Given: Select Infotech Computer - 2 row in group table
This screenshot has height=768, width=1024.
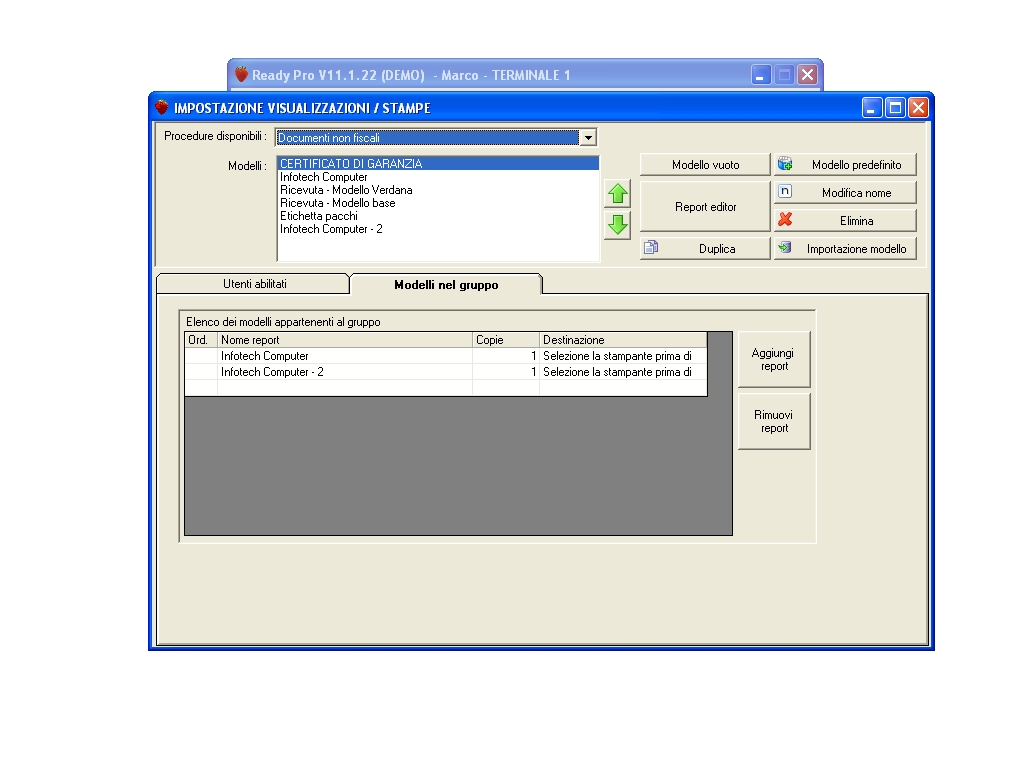Looking at the screenshot, I should point(446,372).
